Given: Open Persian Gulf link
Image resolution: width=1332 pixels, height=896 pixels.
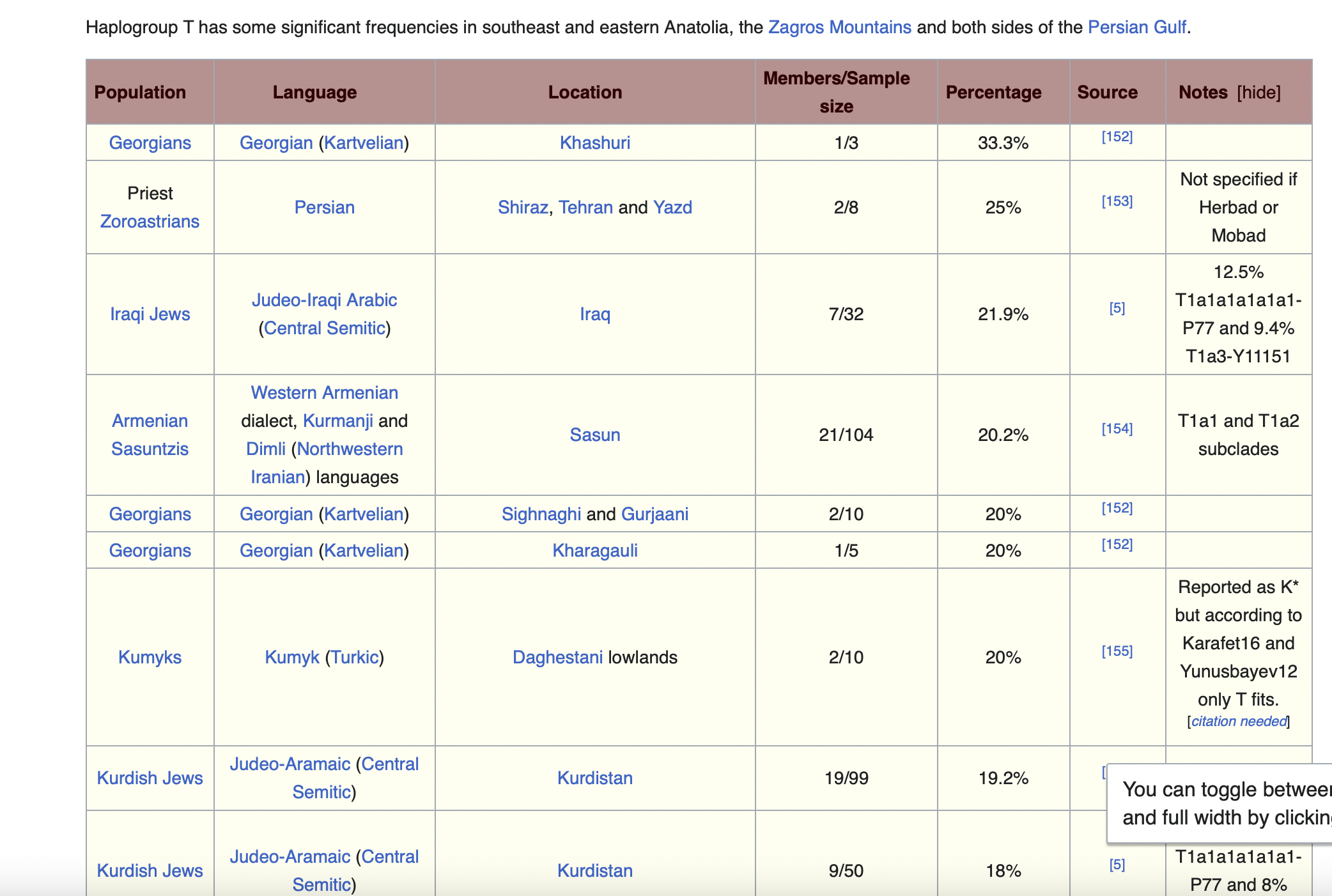Looking at the screenshot, I should tap(1136, 27).
